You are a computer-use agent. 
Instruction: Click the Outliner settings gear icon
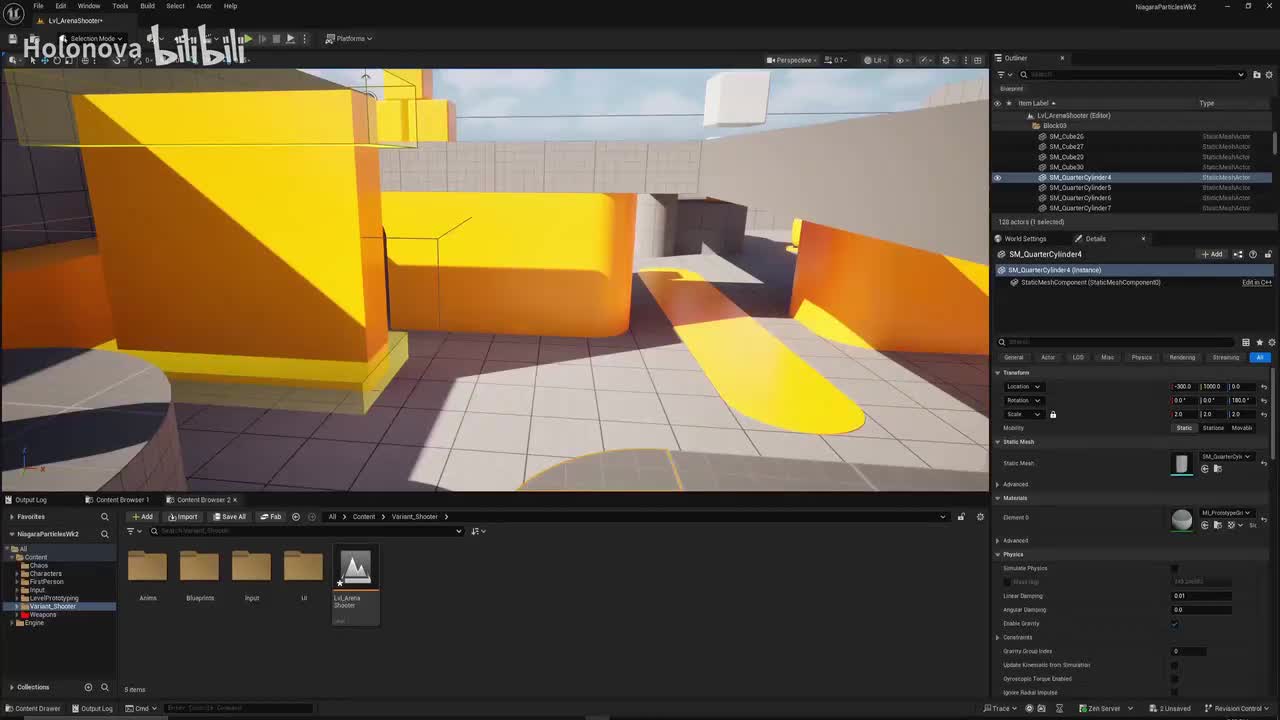1270,74
